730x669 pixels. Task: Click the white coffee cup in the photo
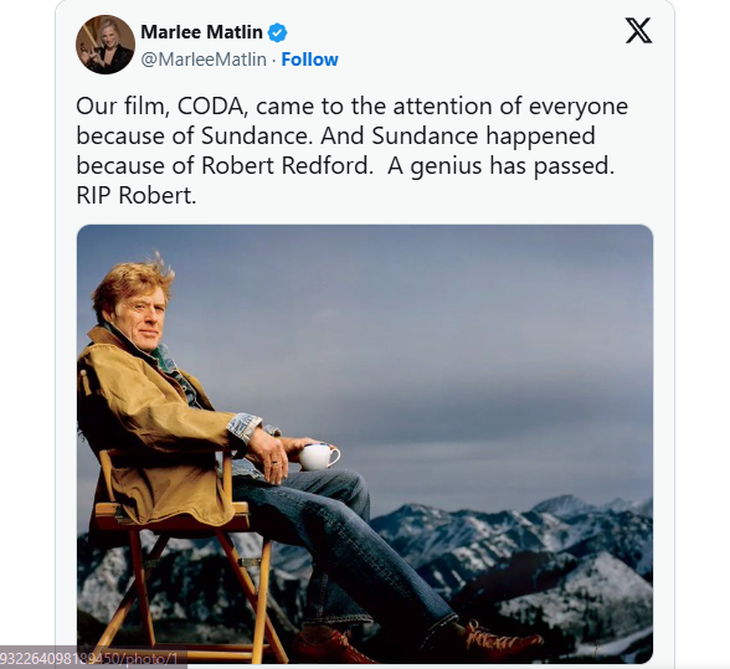(x=318, y=456)
